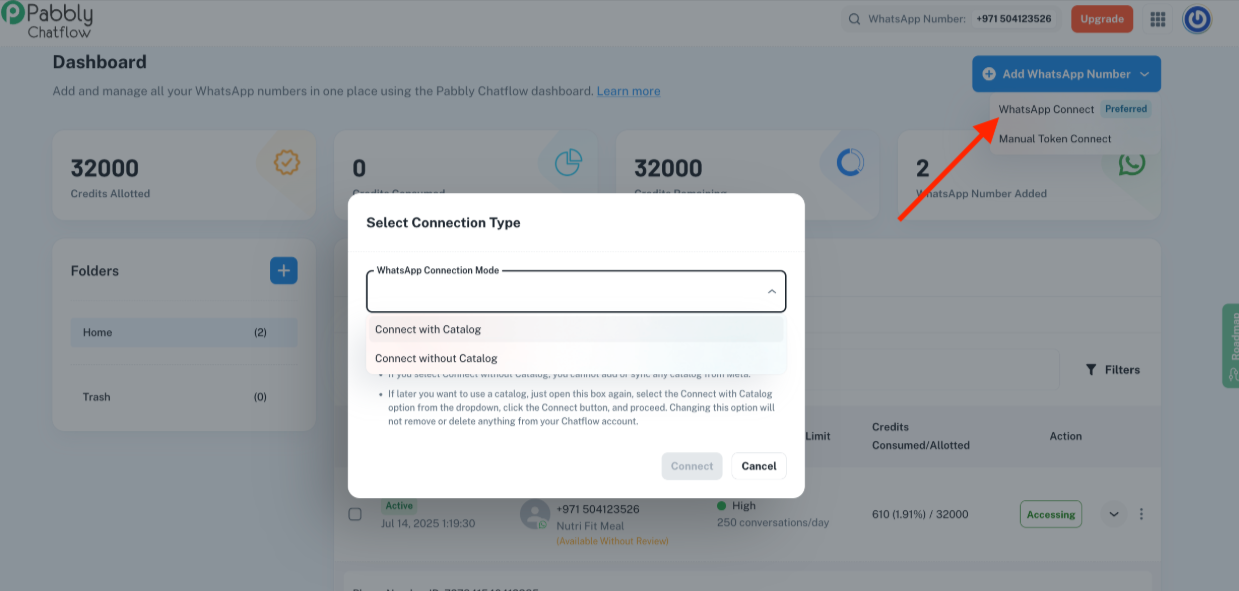Open the user profile avatar menu

click(1197, 19)
